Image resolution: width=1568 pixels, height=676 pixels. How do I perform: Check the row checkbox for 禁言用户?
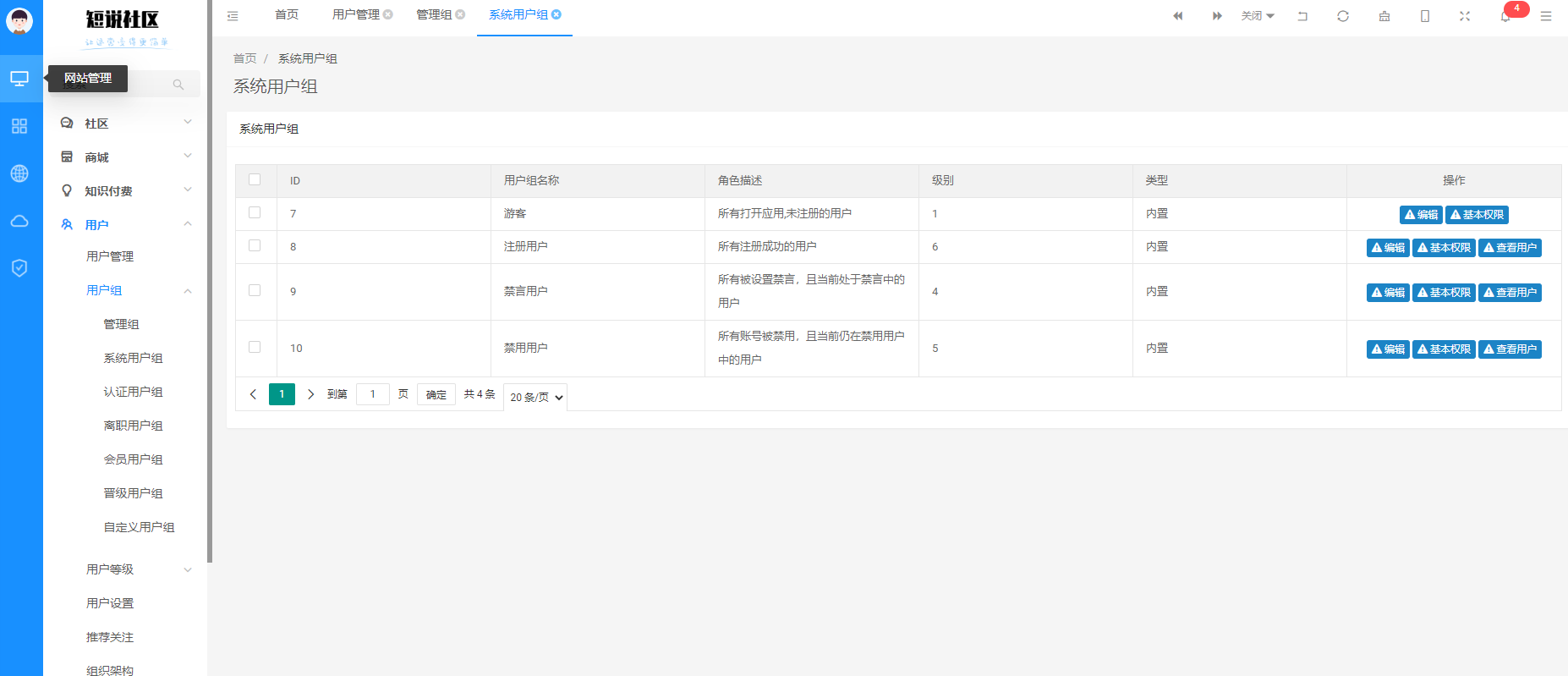point(255,290)
